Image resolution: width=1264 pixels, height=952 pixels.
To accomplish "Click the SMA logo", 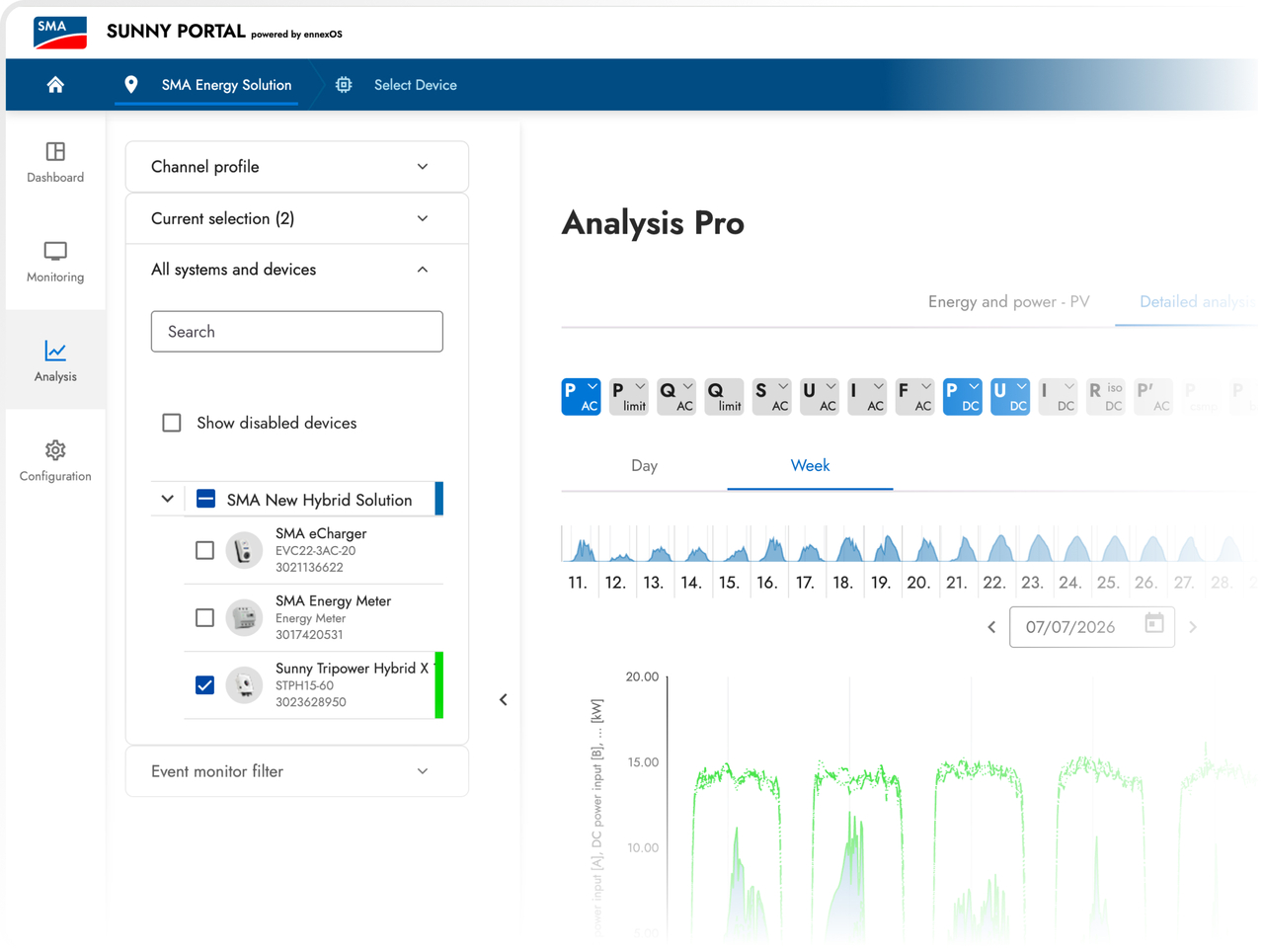I will point(60,32).
